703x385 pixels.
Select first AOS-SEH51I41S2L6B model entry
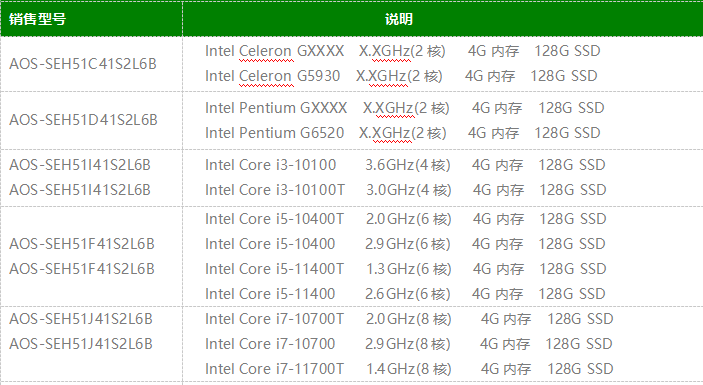click(80, 165)
